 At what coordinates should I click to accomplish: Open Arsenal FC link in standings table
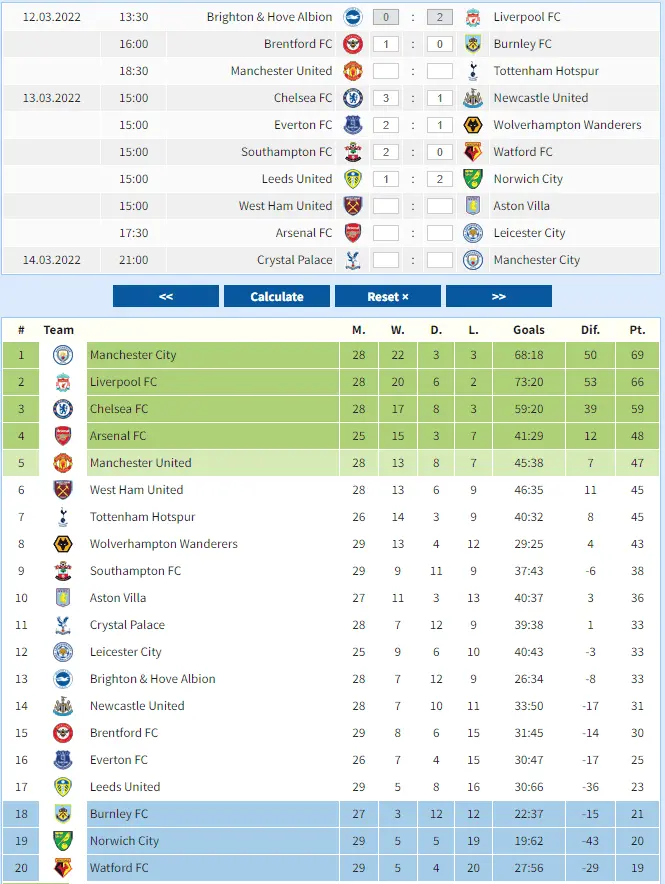(118, 436)
